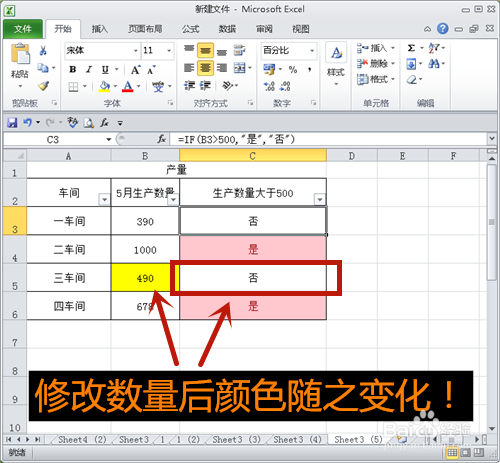Toggle underline formatting

[x=105, y=70]
